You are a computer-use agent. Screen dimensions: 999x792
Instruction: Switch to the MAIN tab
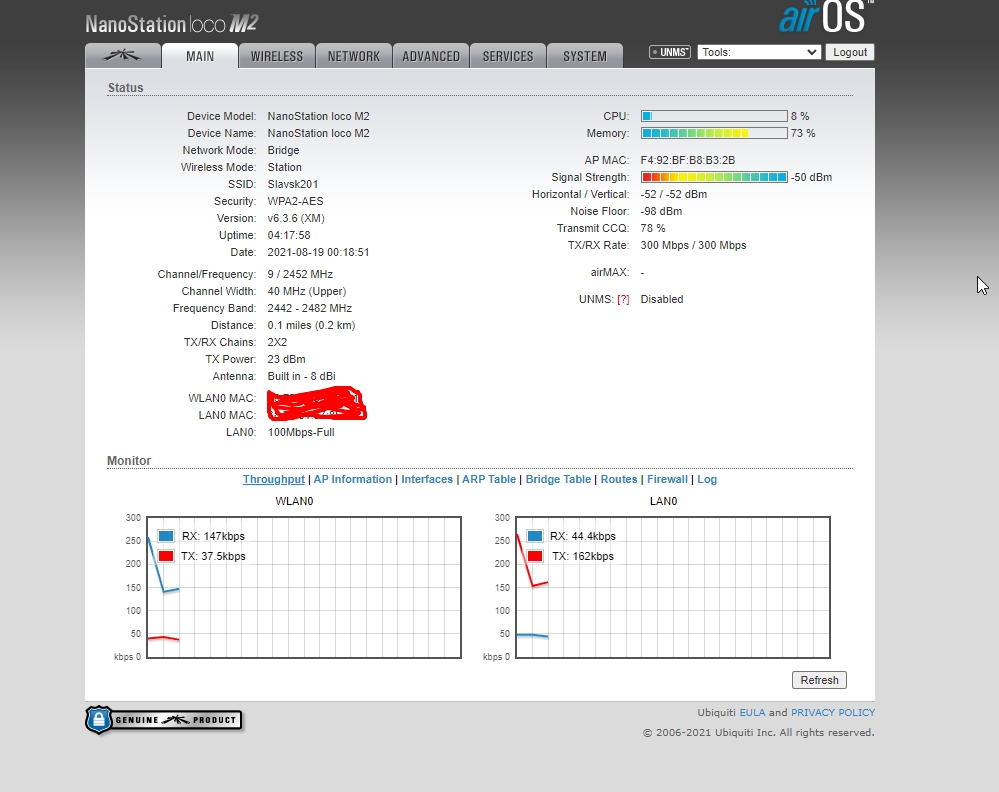[x=200, y=56]
